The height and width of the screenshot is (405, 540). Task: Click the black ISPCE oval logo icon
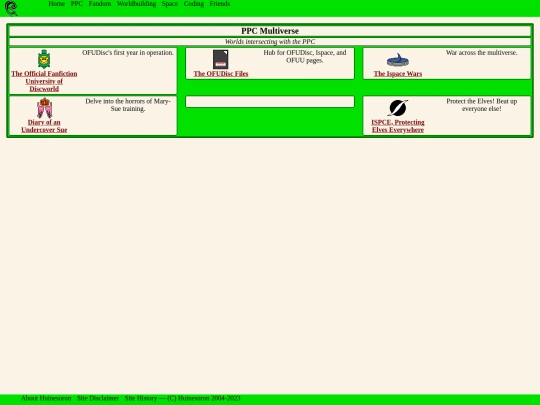point(398,108)
